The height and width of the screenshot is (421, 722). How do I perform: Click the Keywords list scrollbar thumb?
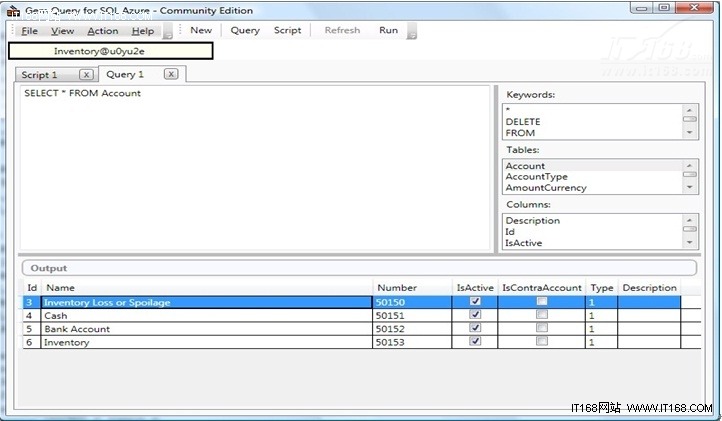pos(689,119)
